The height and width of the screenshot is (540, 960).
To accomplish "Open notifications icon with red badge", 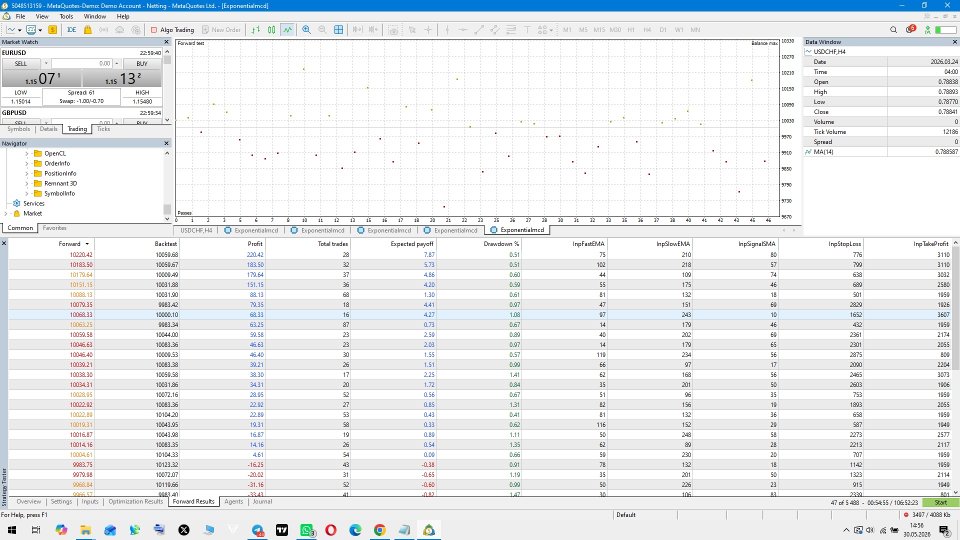I will (x=910, y=29).
